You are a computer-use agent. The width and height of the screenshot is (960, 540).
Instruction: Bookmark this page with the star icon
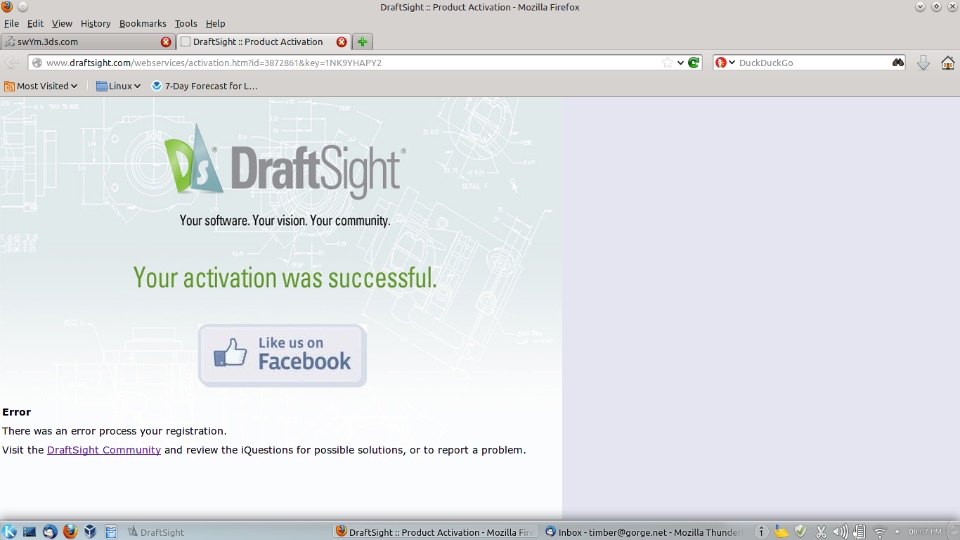(x=667, y=62)
